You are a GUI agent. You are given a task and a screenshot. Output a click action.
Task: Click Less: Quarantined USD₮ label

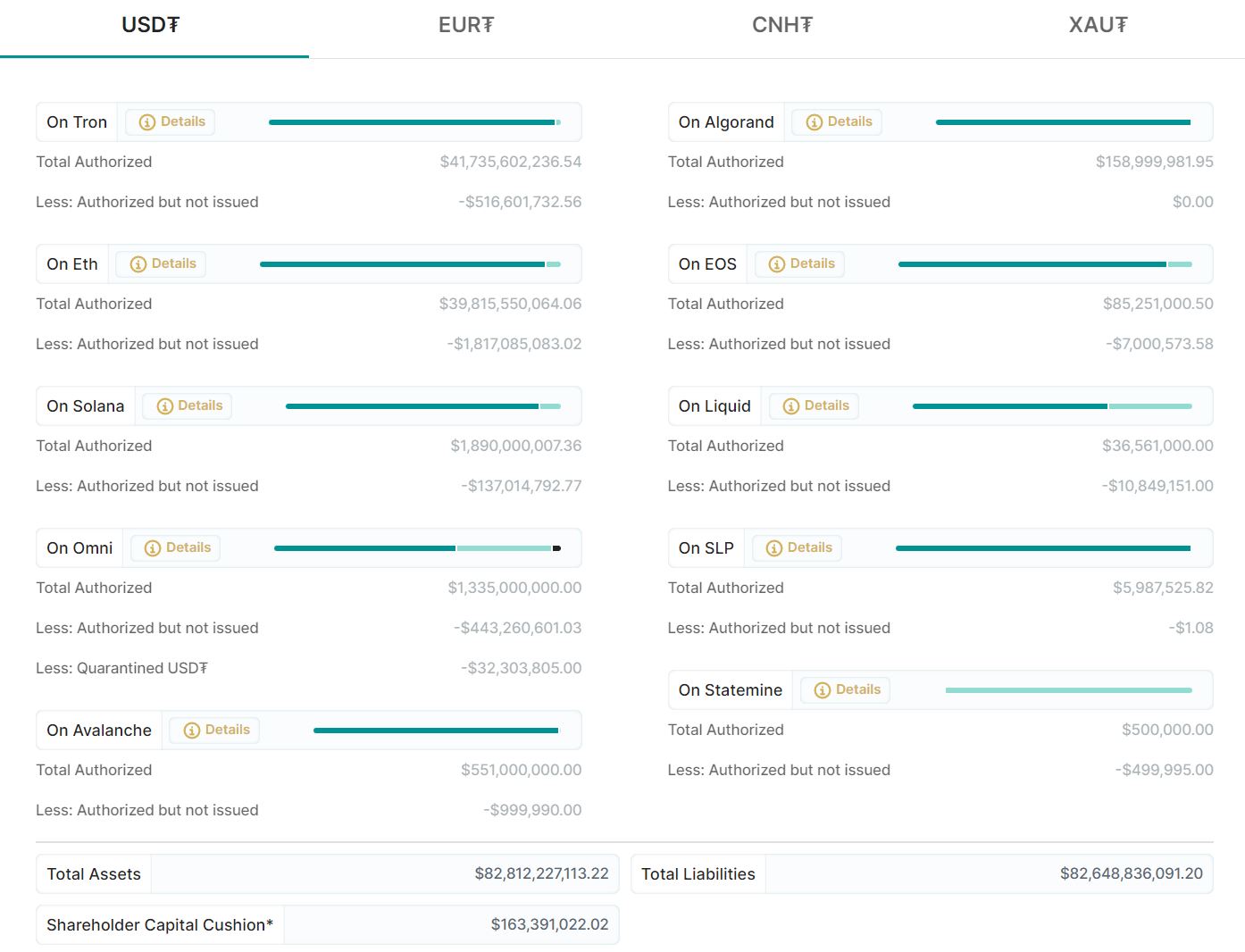pos(121,668)
